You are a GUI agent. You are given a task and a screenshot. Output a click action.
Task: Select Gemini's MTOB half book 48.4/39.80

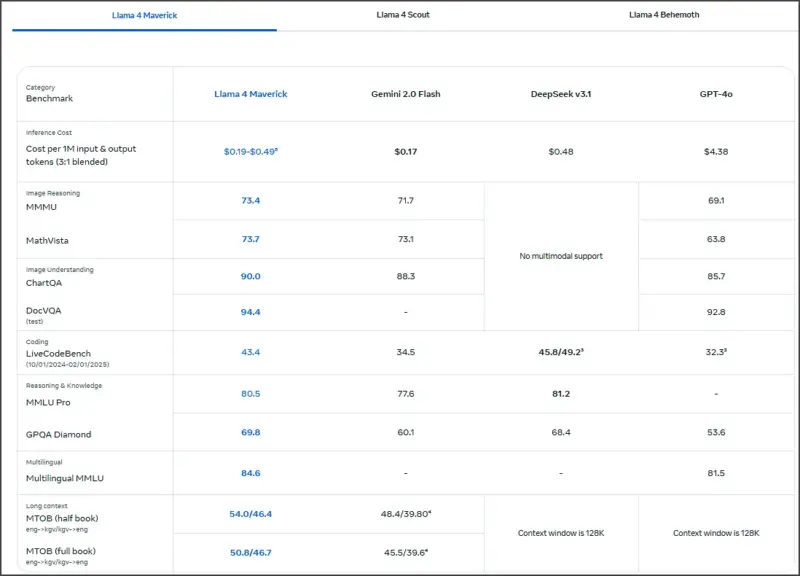coord(406,514)
